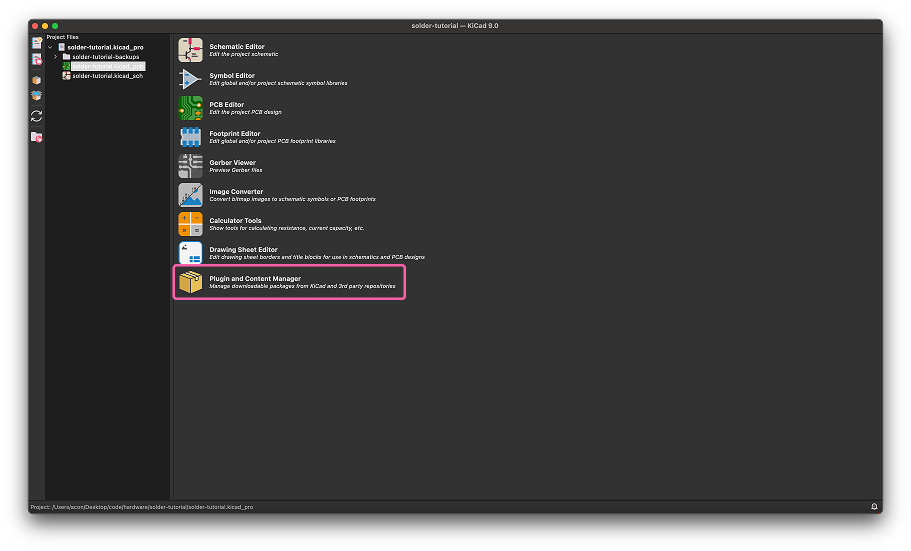Open notifications bell in status bar
This screenshot has height=551, width=911.
(x=874, y=507)
